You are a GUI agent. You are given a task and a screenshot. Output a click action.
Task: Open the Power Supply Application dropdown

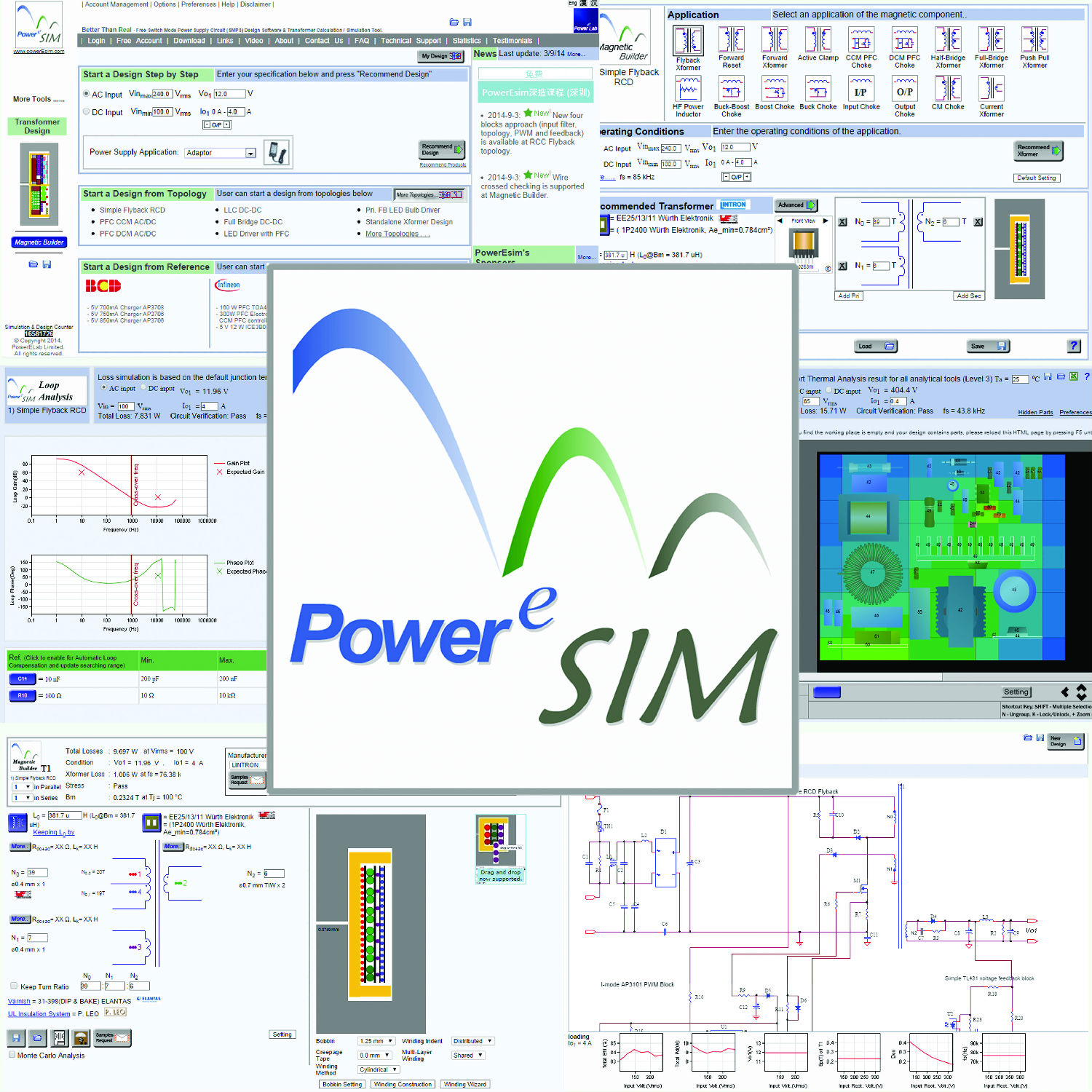(250, 153)
